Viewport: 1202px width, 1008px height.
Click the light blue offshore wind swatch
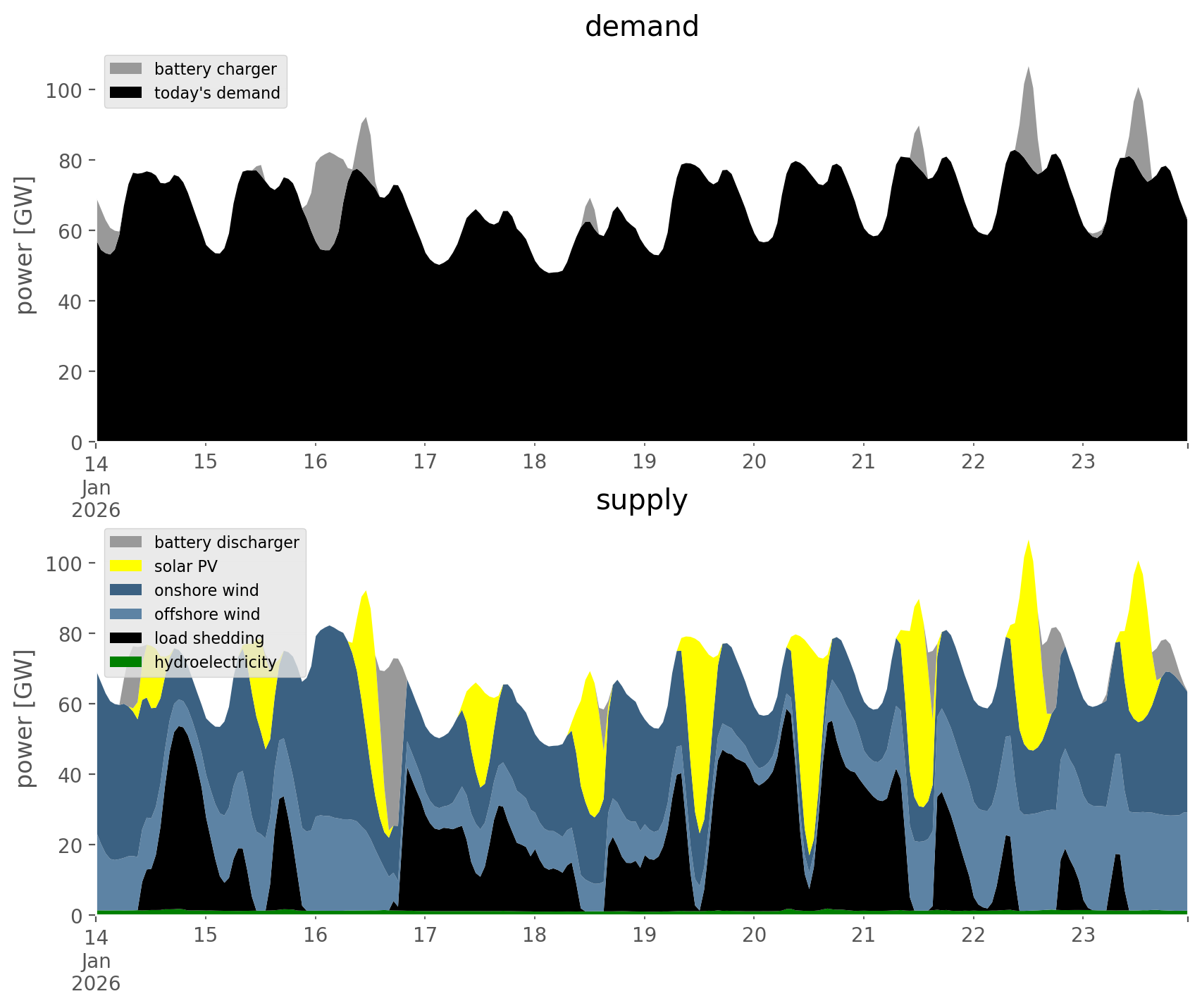(x=125, y=614)
